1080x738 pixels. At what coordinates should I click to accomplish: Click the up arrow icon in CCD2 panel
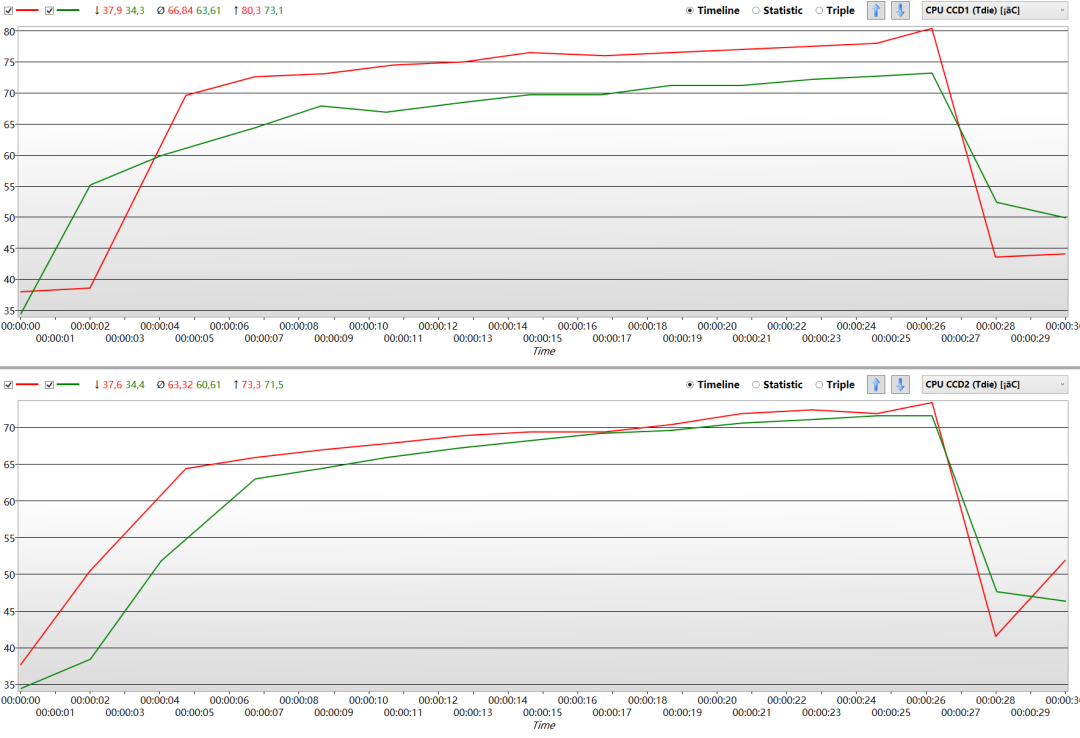click(x=876, y=384)
